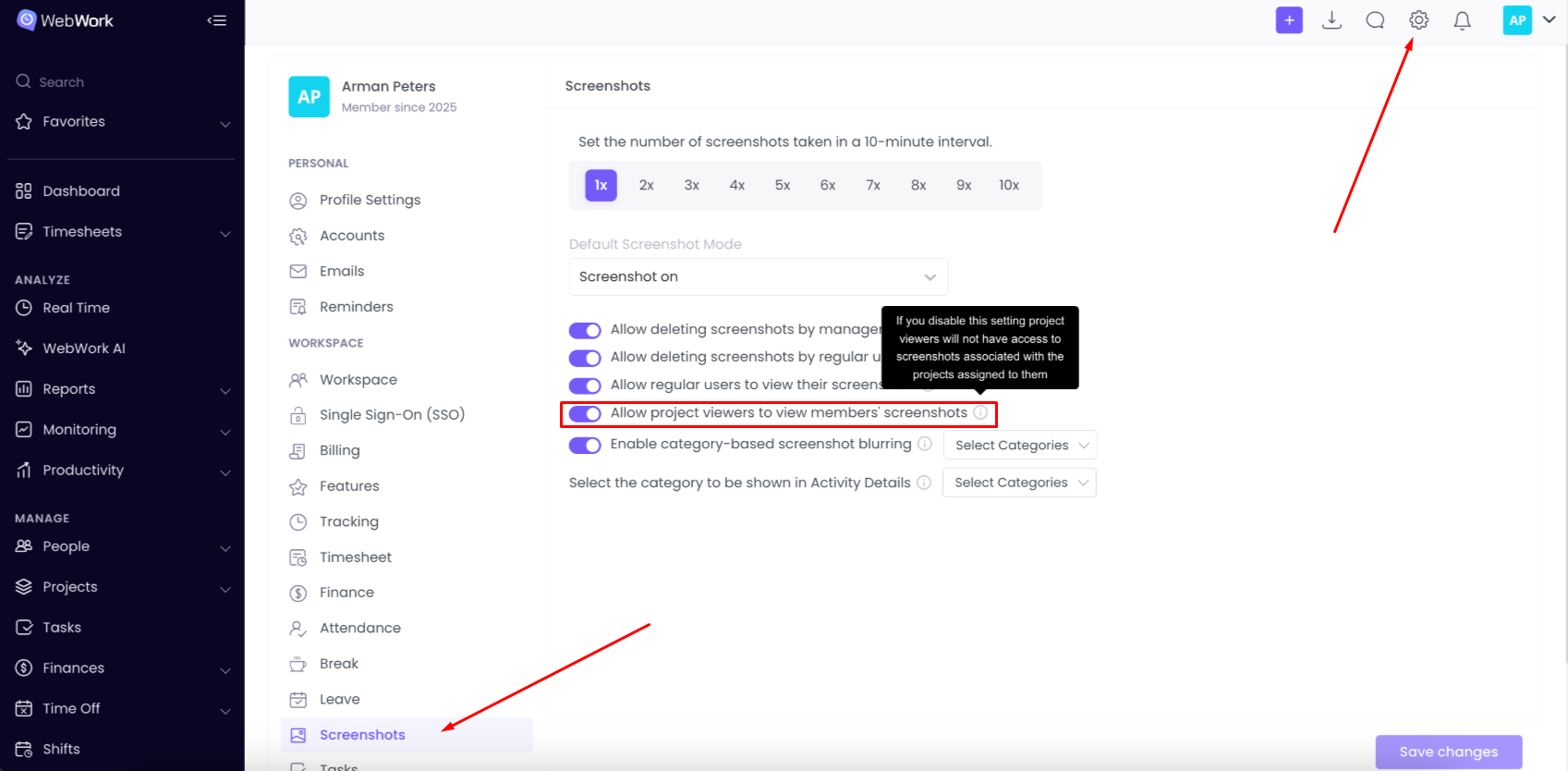Open the chat bubble icon
This screenshot has height=771, width=1568.
(x=1375, y=20)
